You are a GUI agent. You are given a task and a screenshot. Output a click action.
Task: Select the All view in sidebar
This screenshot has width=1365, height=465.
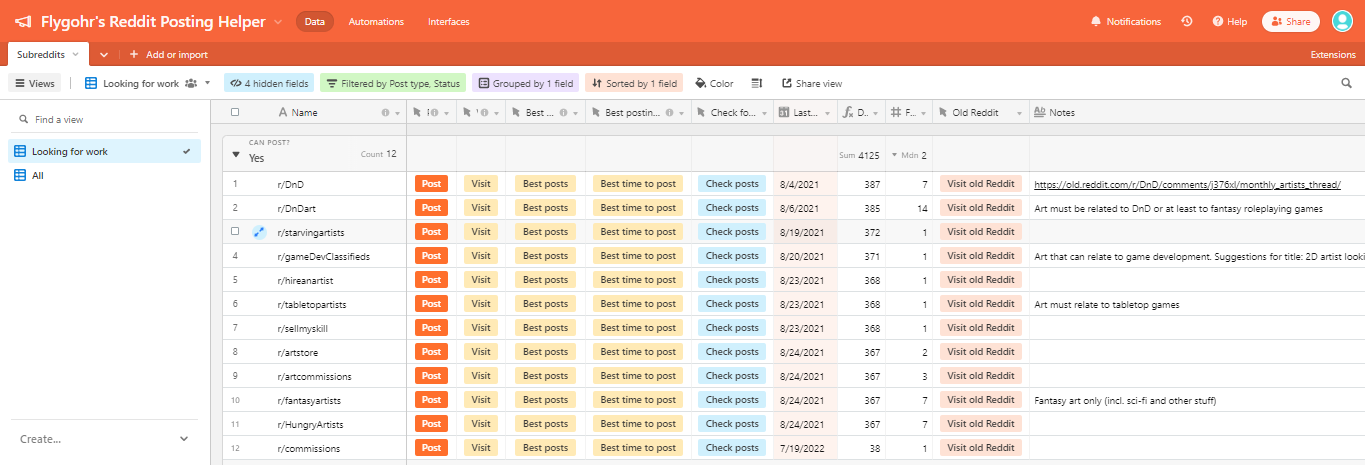[105, 176]
